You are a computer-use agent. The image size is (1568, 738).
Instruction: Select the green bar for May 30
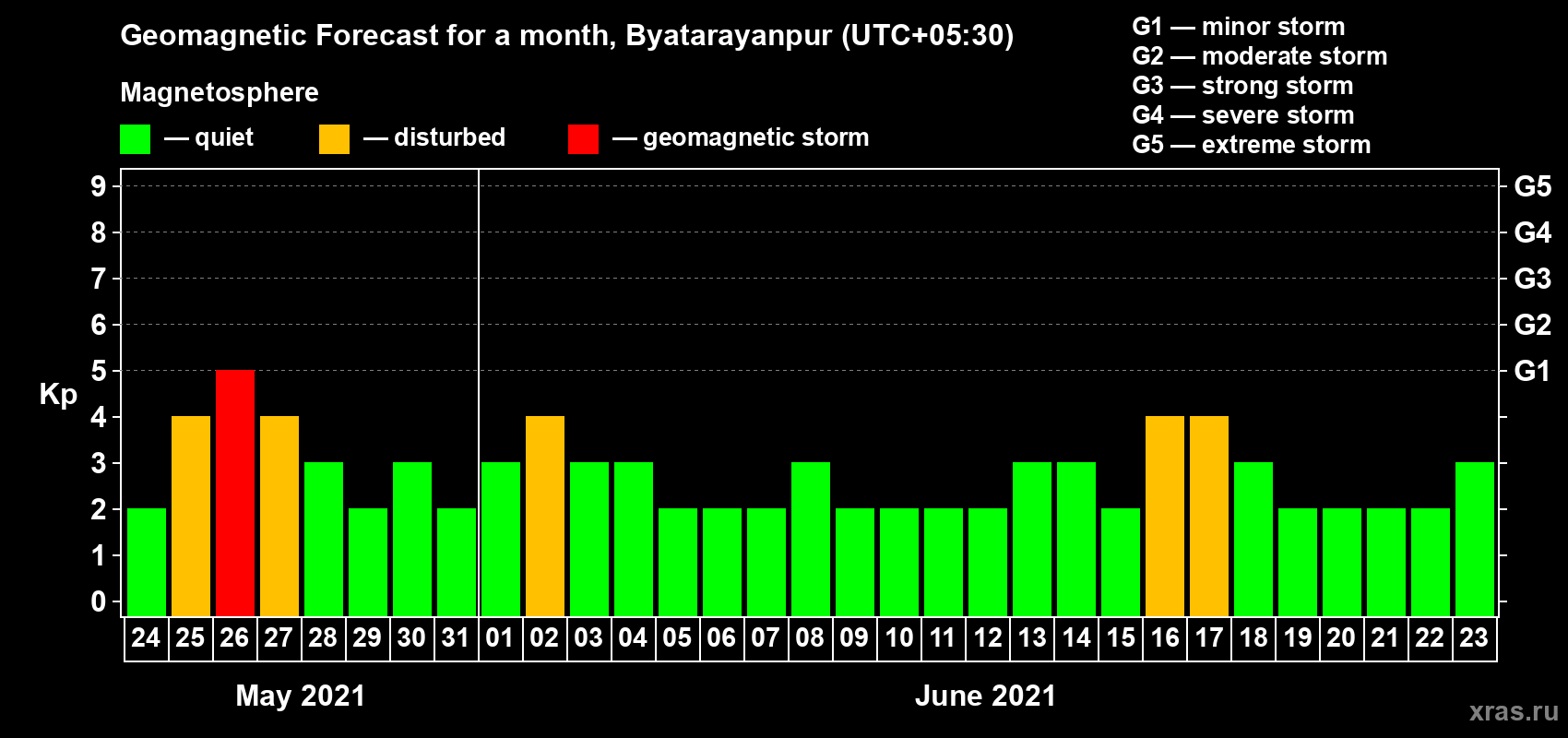(412, 539)
